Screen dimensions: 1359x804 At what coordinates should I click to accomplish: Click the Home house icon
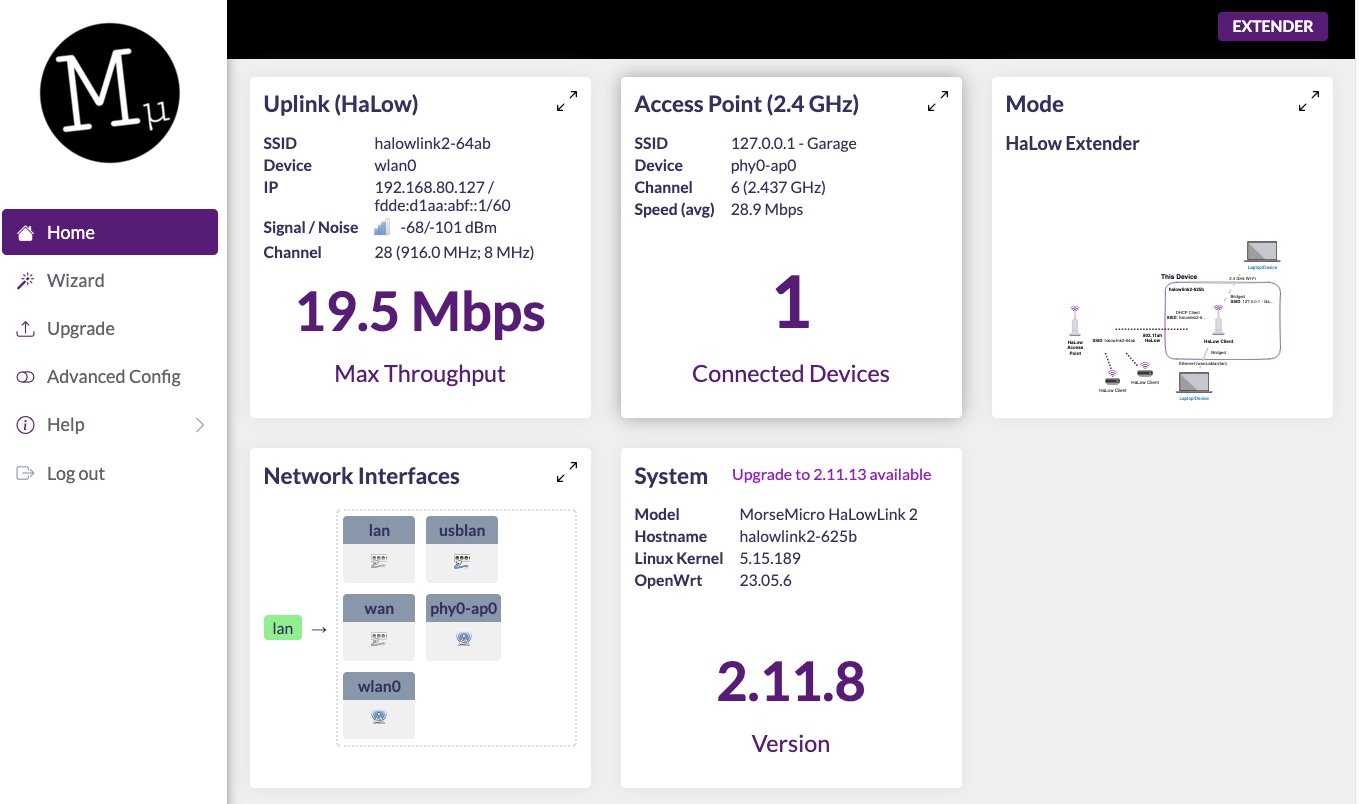[26, 232]
